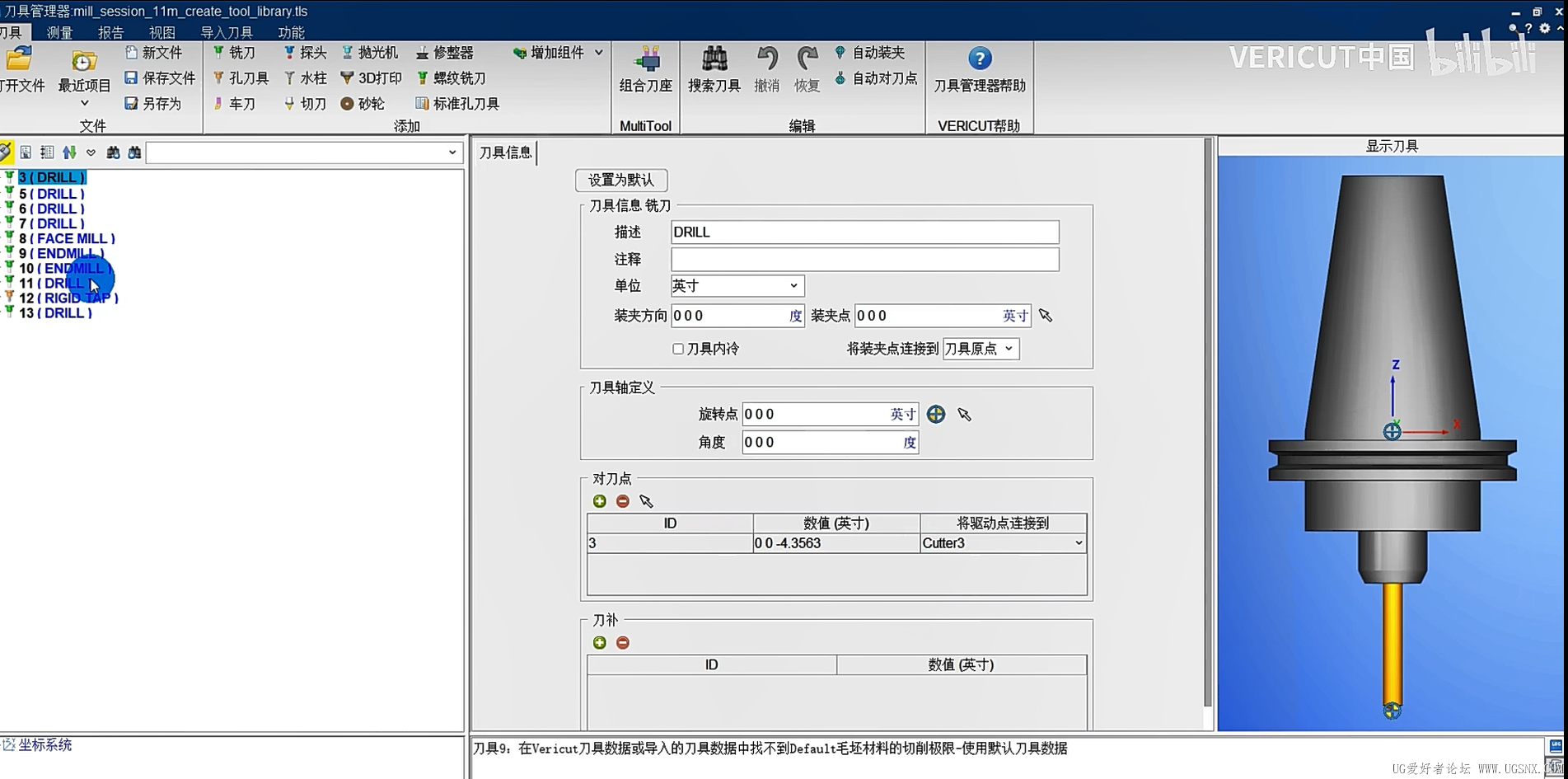Click the 0 0 -4.3563 value cell
This screenshot has width=1568, height=779.
point(836,543)
